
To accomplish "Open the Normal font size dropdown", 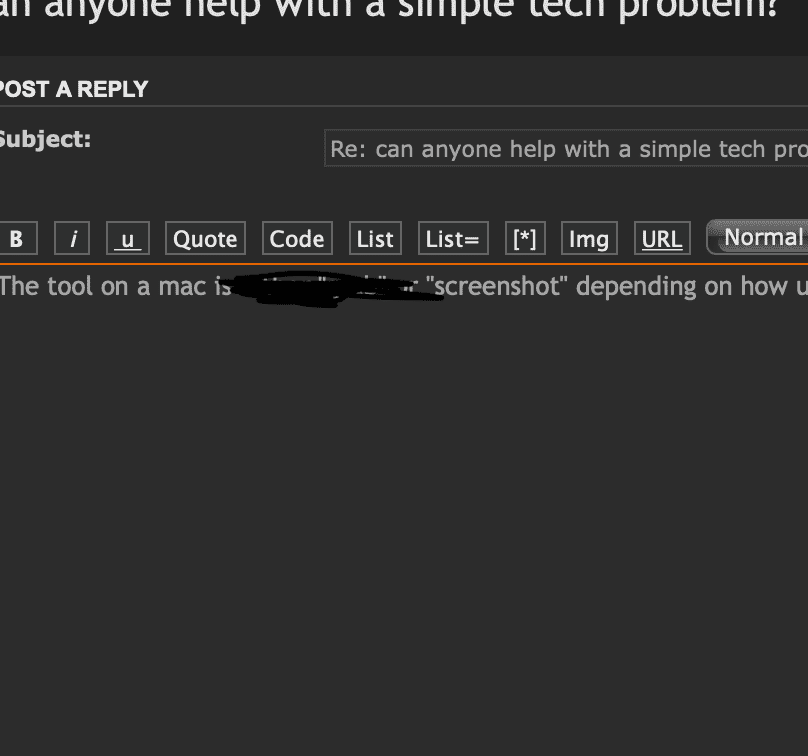I will pos(757,237).
